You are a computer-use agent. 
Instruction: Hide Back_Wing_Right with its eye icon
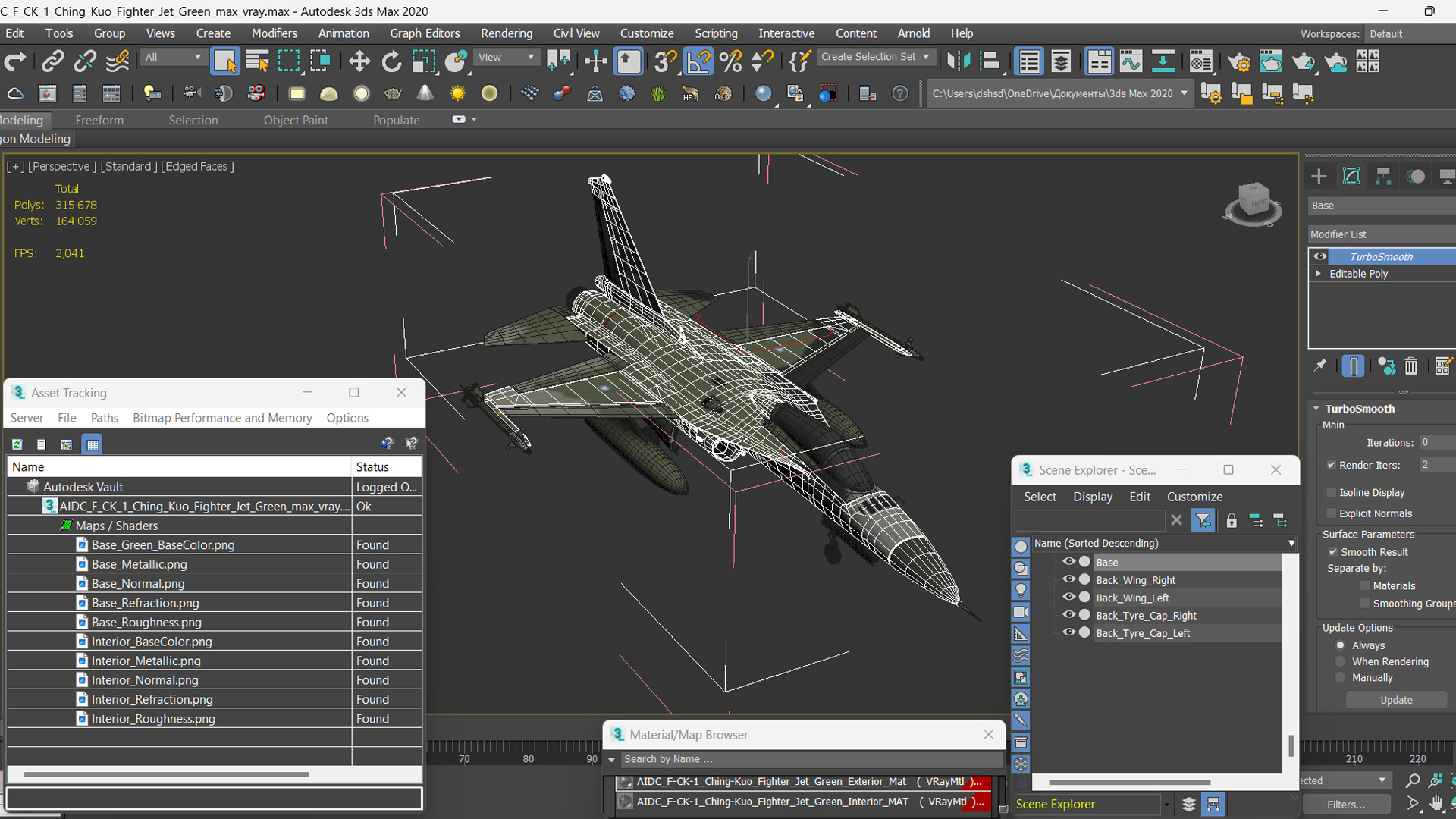click(1068, 579)
